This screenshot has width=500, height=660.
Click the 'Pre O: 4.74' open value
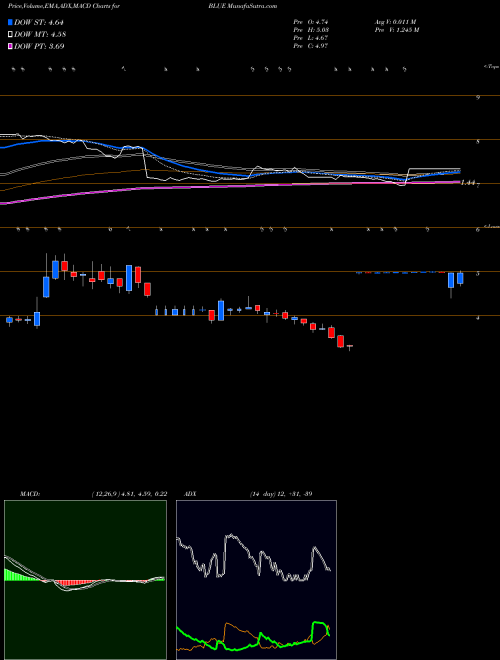pos(311,22)
